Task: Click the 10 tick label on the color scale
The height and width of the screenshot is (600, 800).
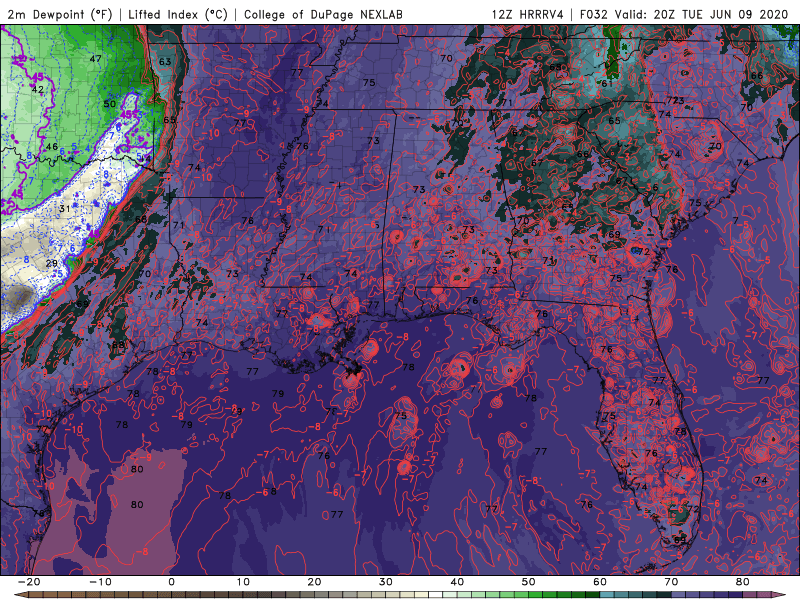Action: 243,582
